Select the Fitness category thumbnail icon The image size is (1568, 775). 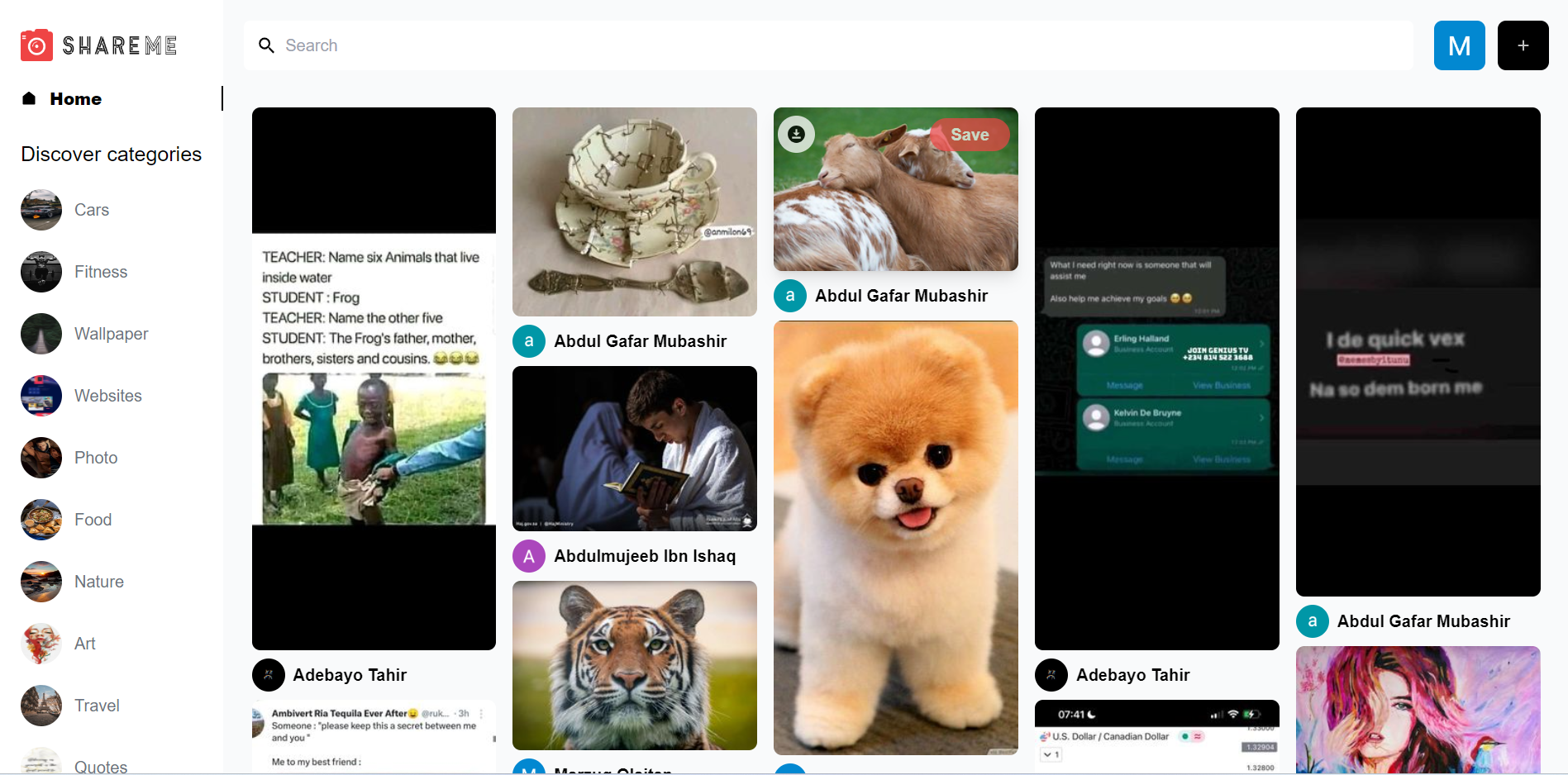[x=41, y=272]
